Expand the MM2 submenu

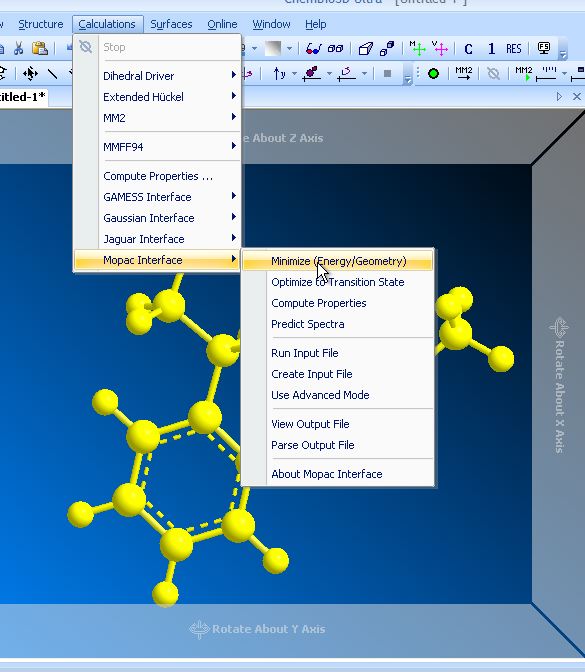(x=157, y=118)
